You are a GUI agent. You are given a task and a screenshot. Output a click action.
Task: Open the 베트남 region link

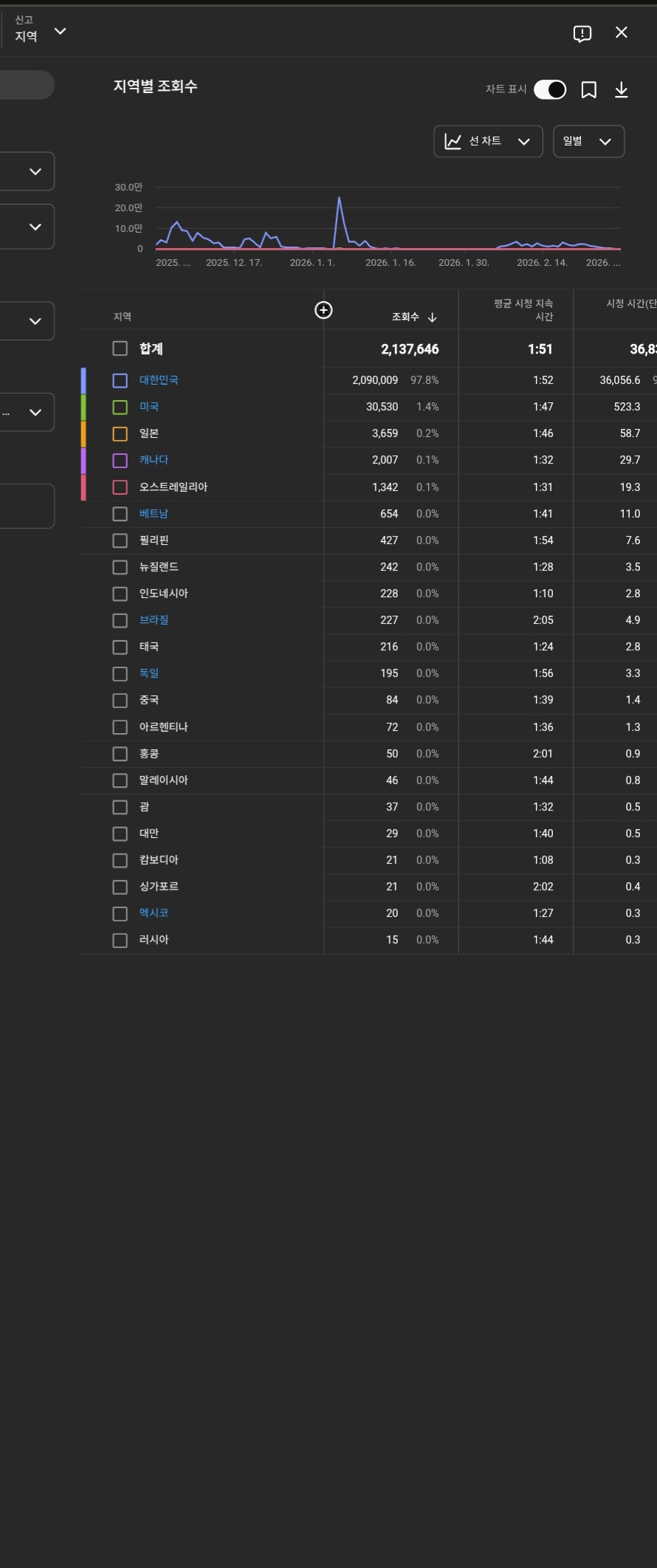point(154,514)
